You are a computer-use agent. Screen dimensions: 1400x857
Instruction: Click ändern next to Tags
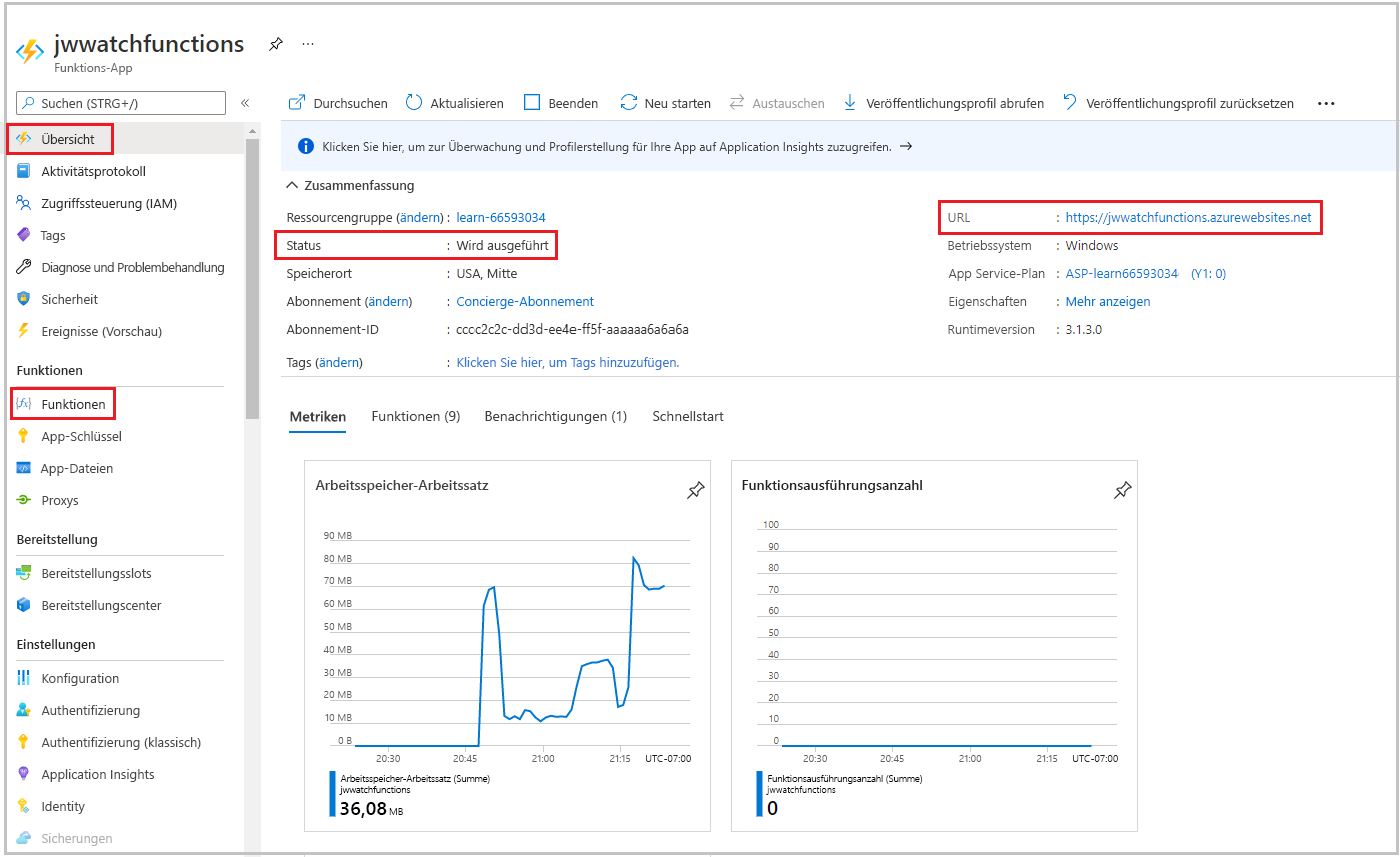[x=339, y=362]
